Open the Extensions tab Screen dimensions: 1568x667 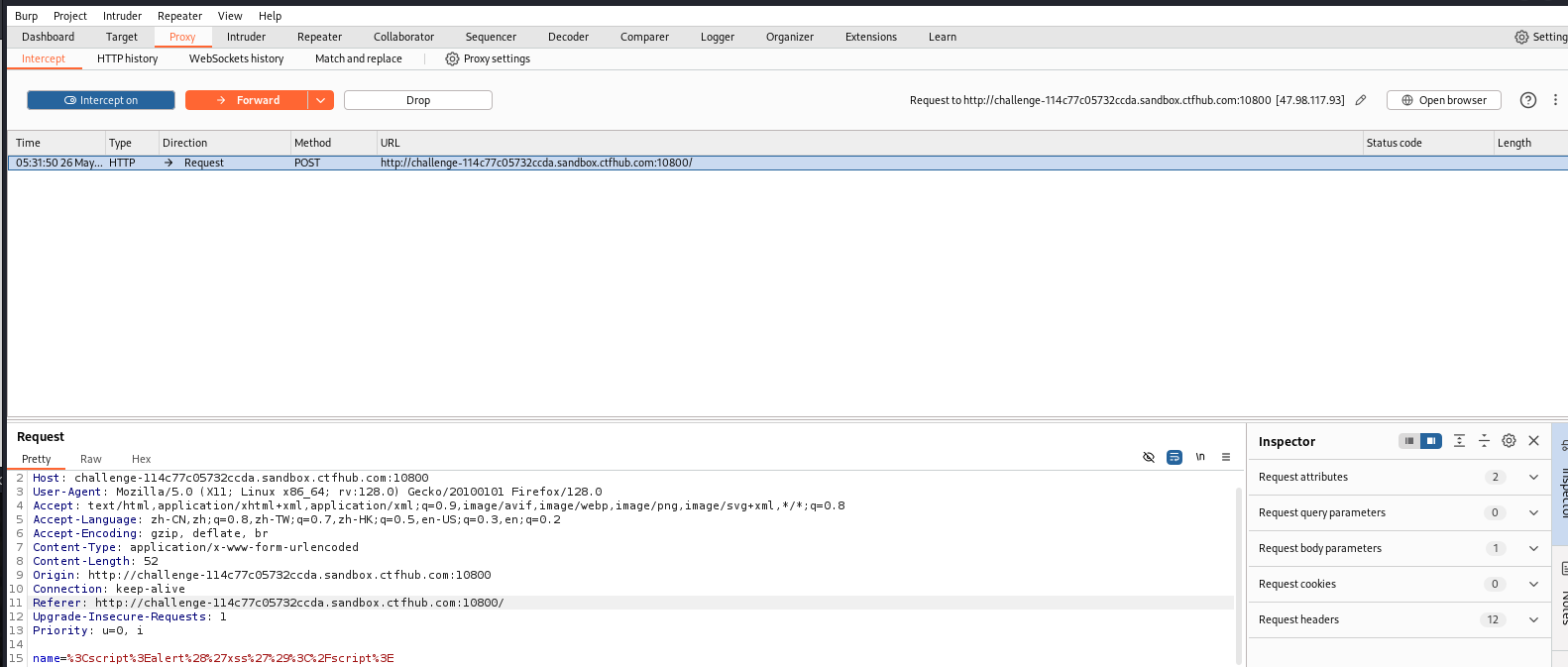[870, 37]
